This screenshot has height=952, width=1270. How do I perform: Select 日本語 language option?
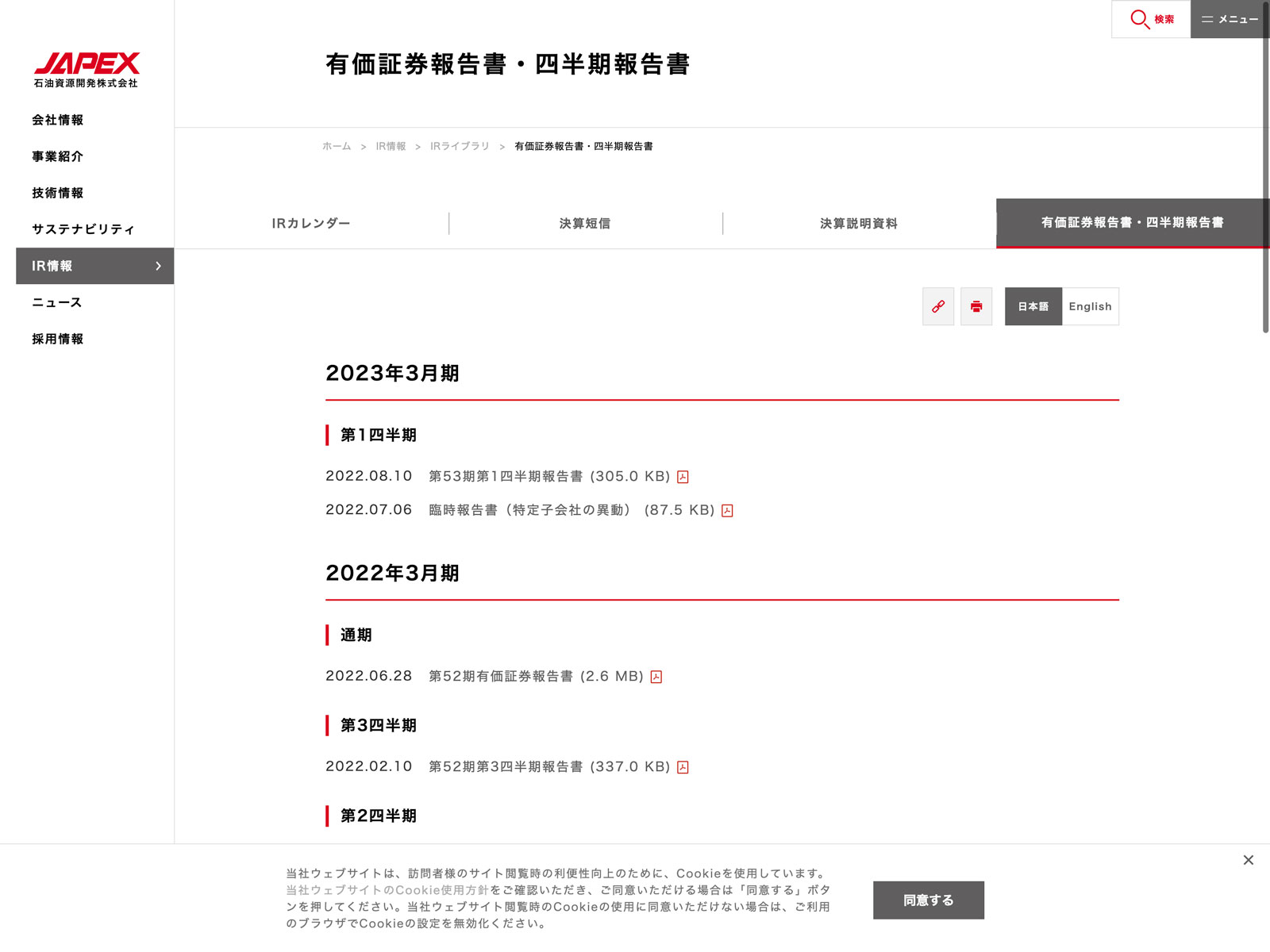tap(1033, 306)
